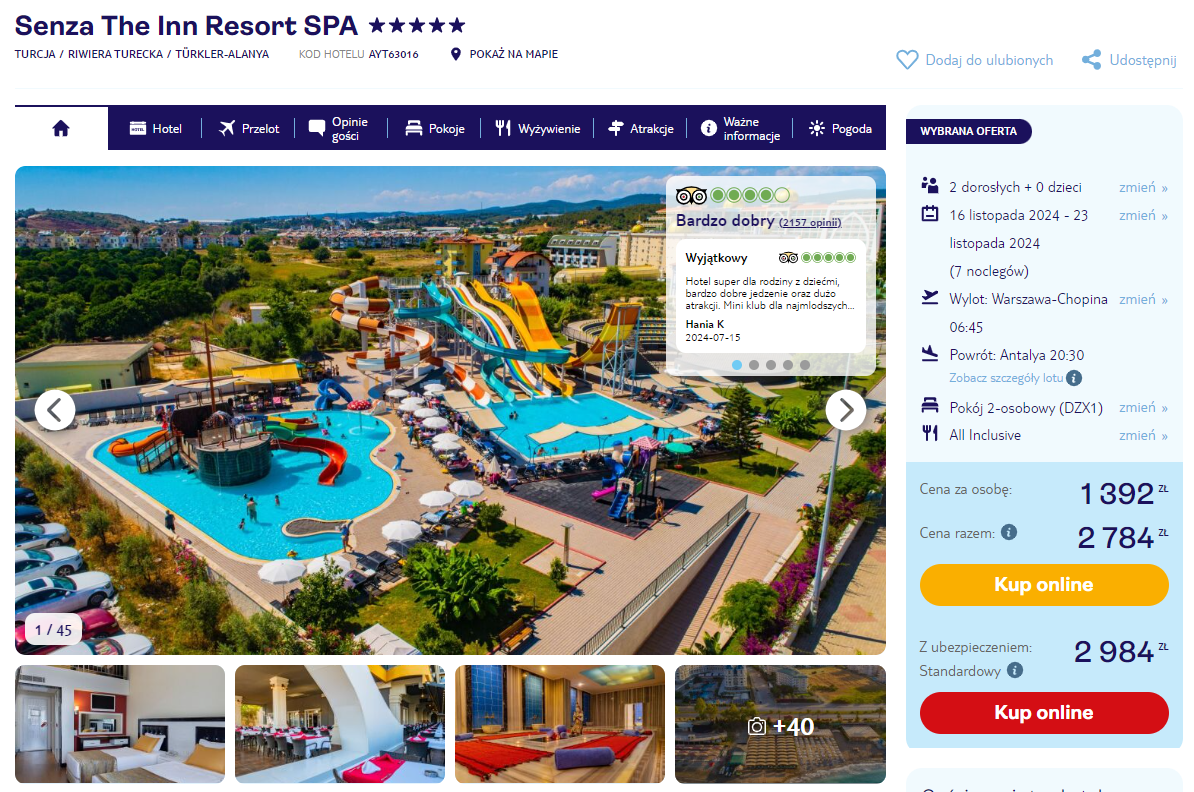Click info icon next to Cena razem

pos(1009,532)
